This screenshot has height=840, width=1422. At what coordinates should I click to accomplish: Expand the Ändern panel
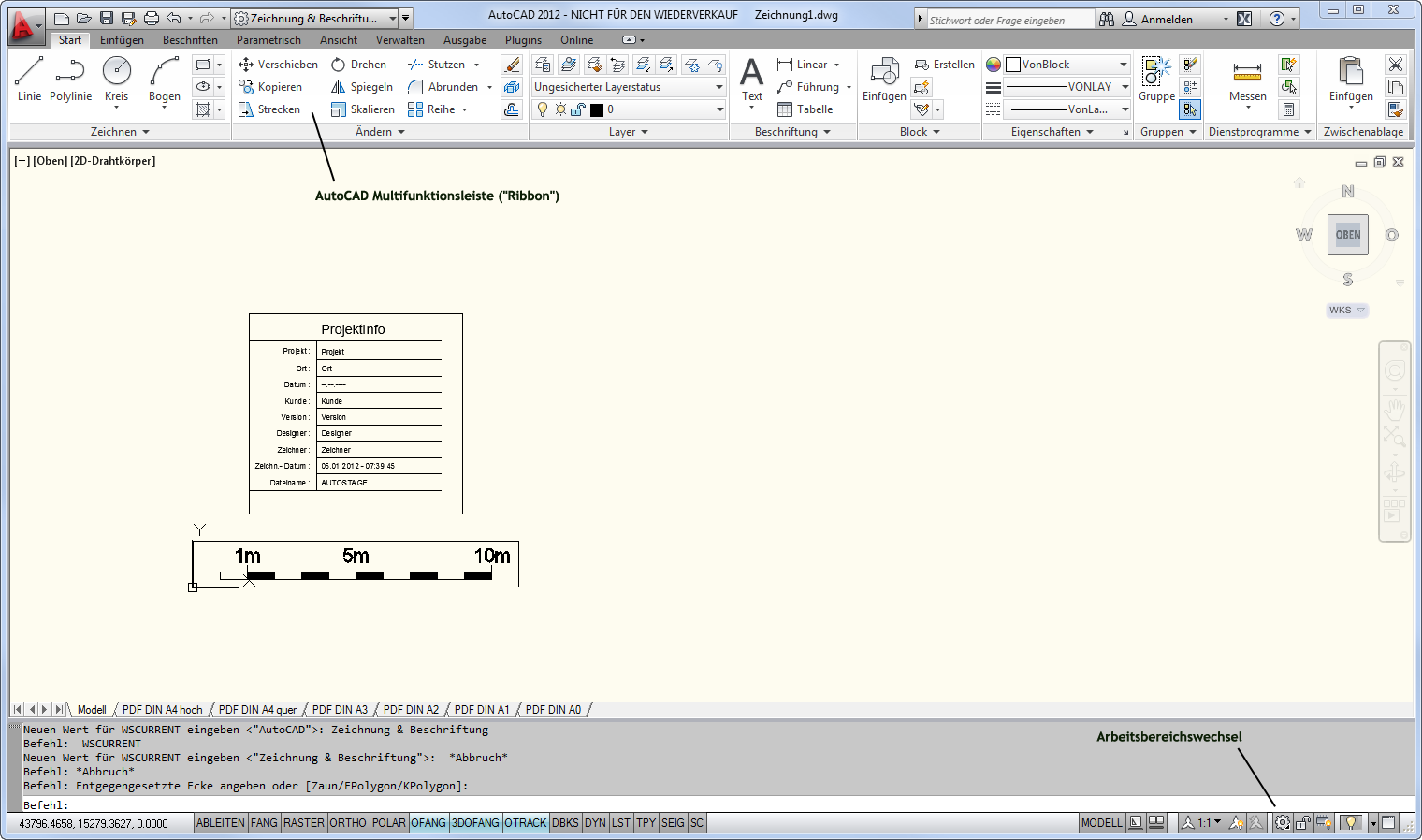click(380, 132)
